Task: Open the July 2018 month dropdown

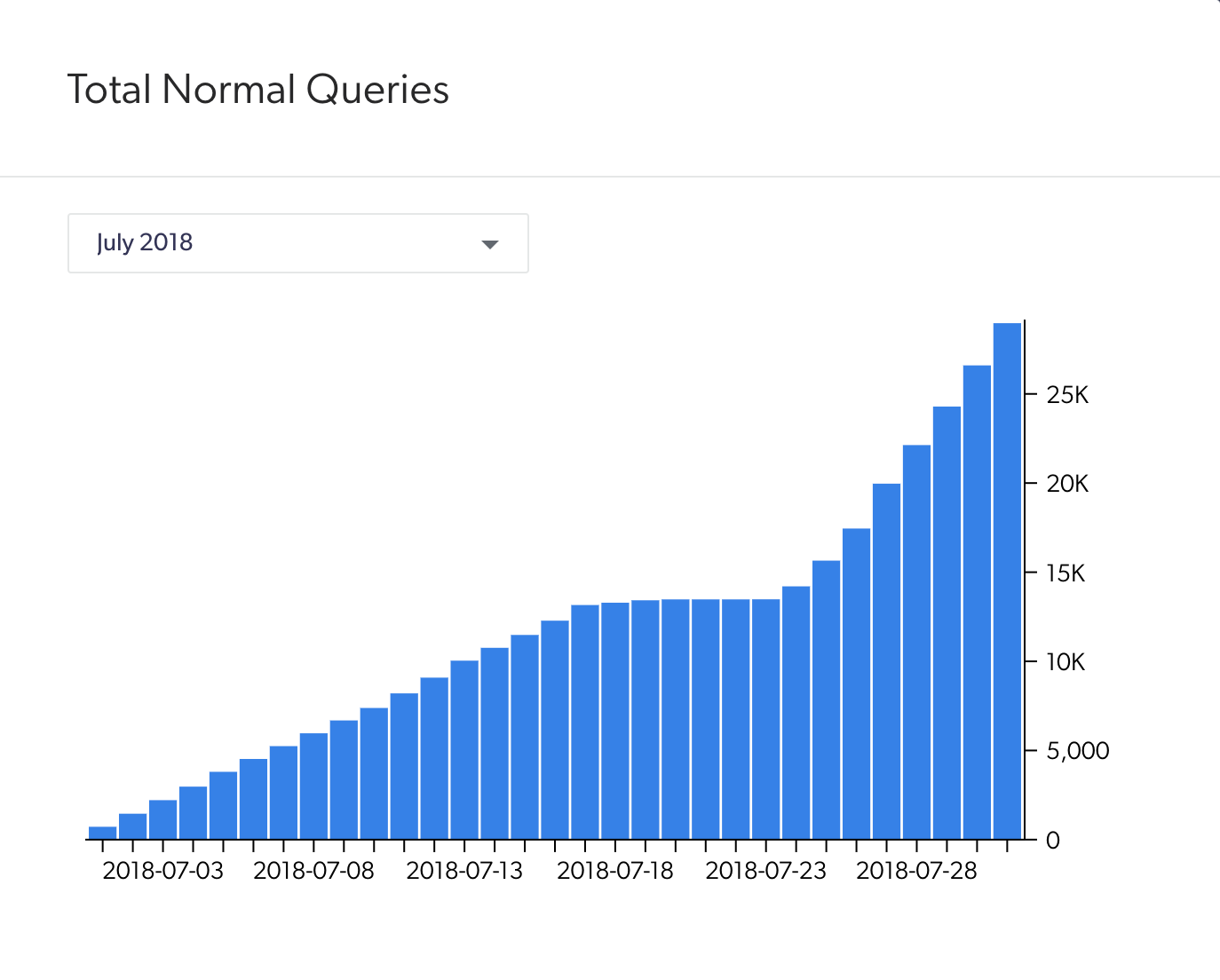Action: pyautogui.click(x=298, y=243)
